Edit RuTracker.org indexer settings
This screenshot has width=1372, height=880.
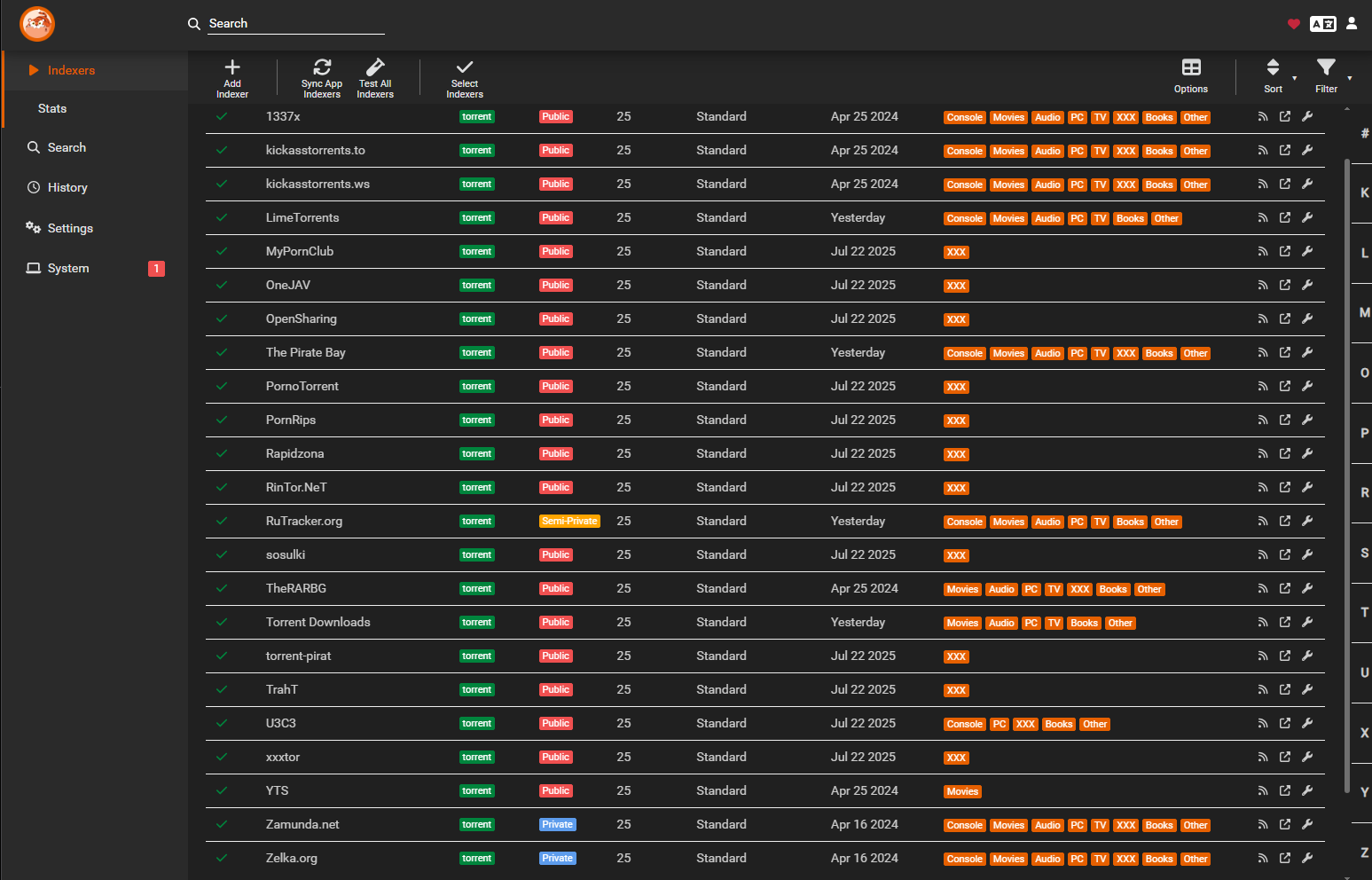click(x=1307, y=521)
